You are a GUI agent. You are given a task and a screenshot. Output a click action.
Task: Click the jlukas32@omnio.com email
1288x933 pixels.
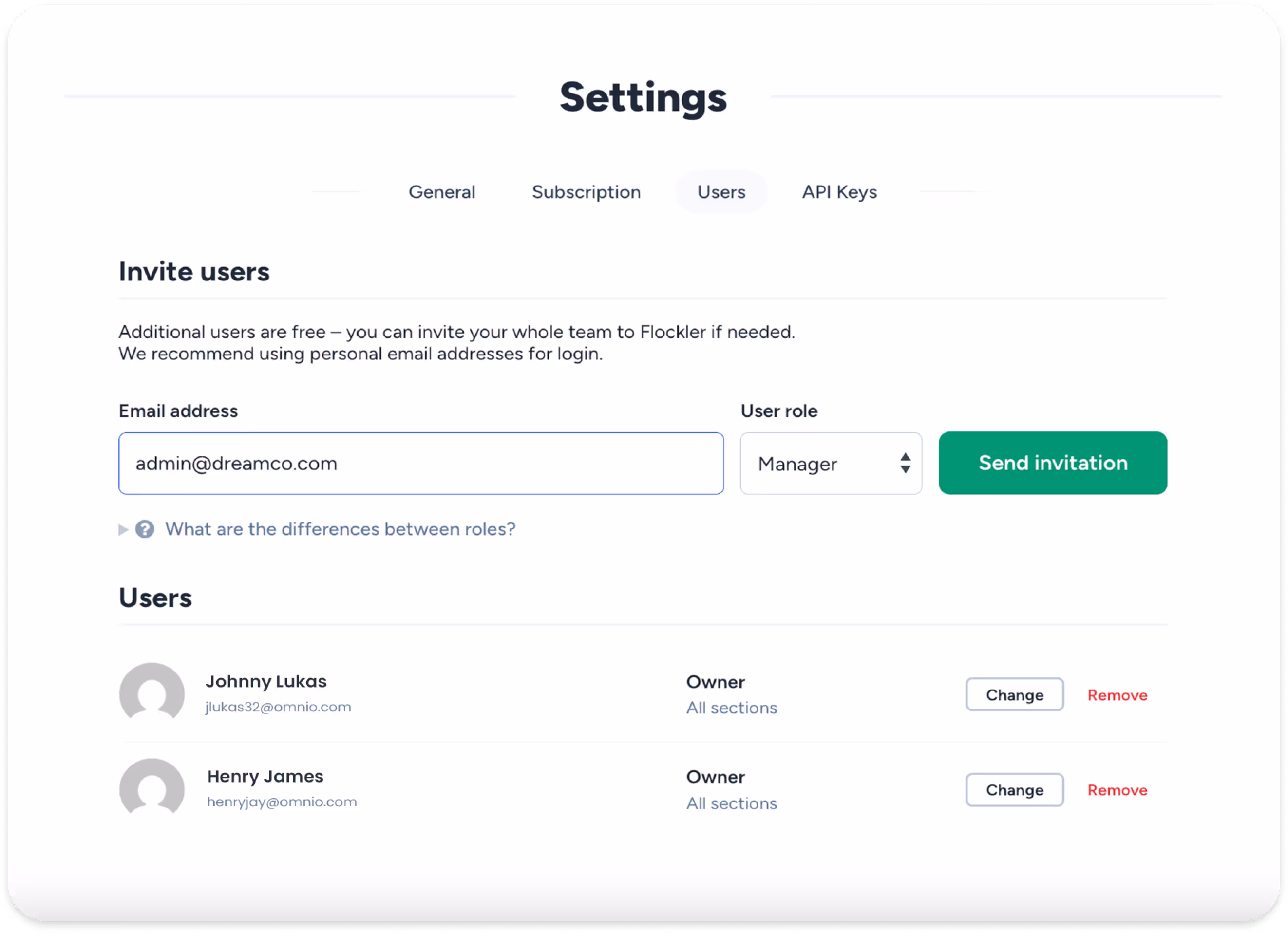pyautogui.click(x=278, y=707)
